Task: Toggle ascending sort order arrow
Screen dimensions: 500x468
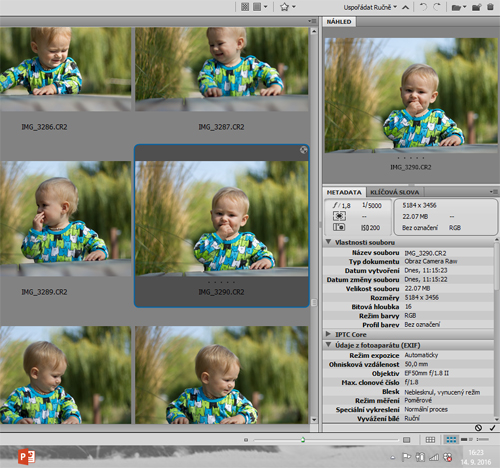Action: pos(405,7)
